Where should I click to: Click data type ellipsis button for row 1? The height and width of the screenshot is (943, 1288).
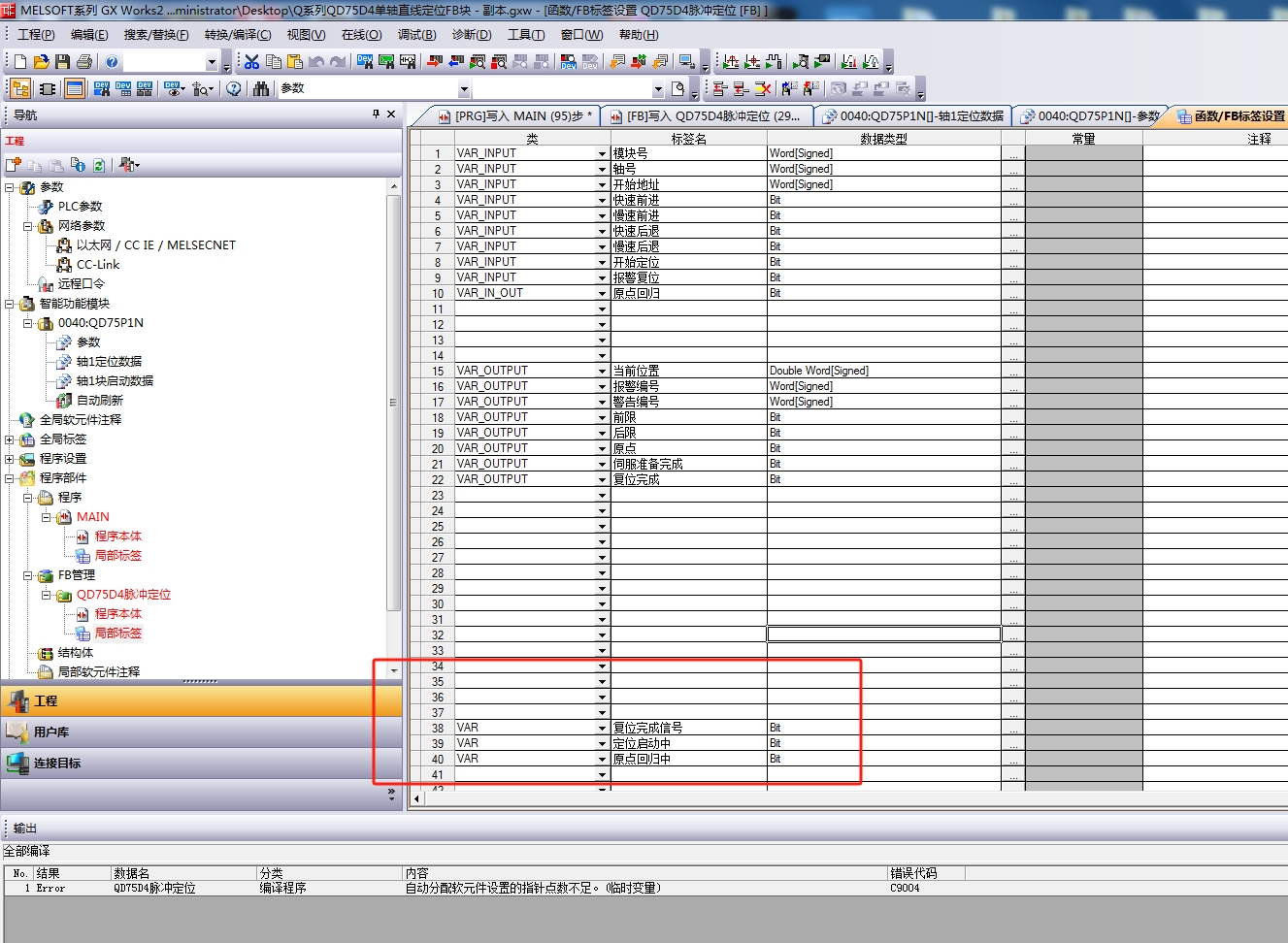[1012, 154]
